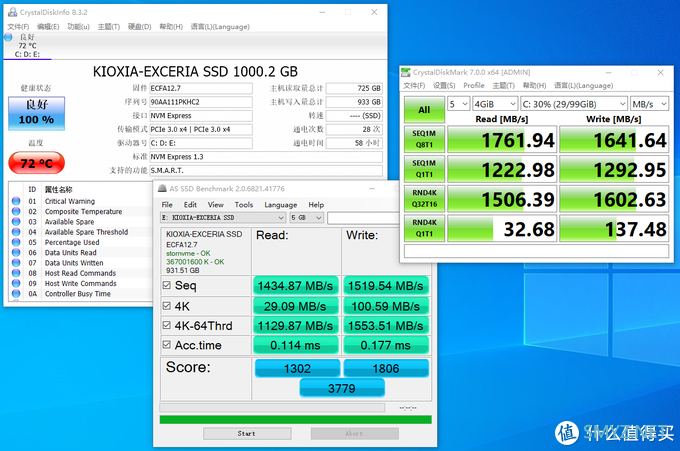
Task: Click the 良好 100 % health status button
Action: point(36,113)
